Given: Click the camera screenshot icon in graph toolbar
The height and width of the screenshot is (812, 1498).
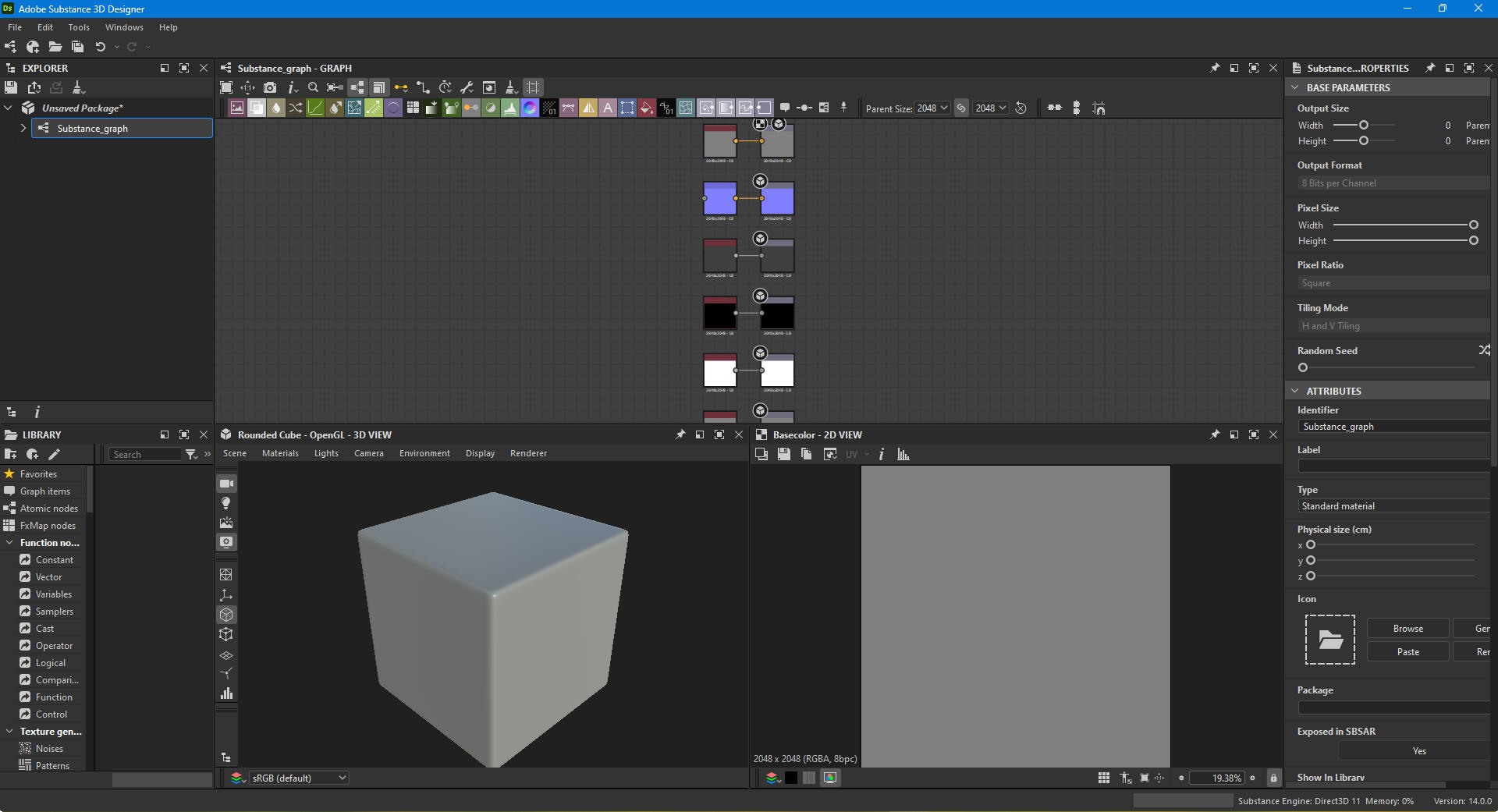Looking at the screenshot, I should click(270, 87).
